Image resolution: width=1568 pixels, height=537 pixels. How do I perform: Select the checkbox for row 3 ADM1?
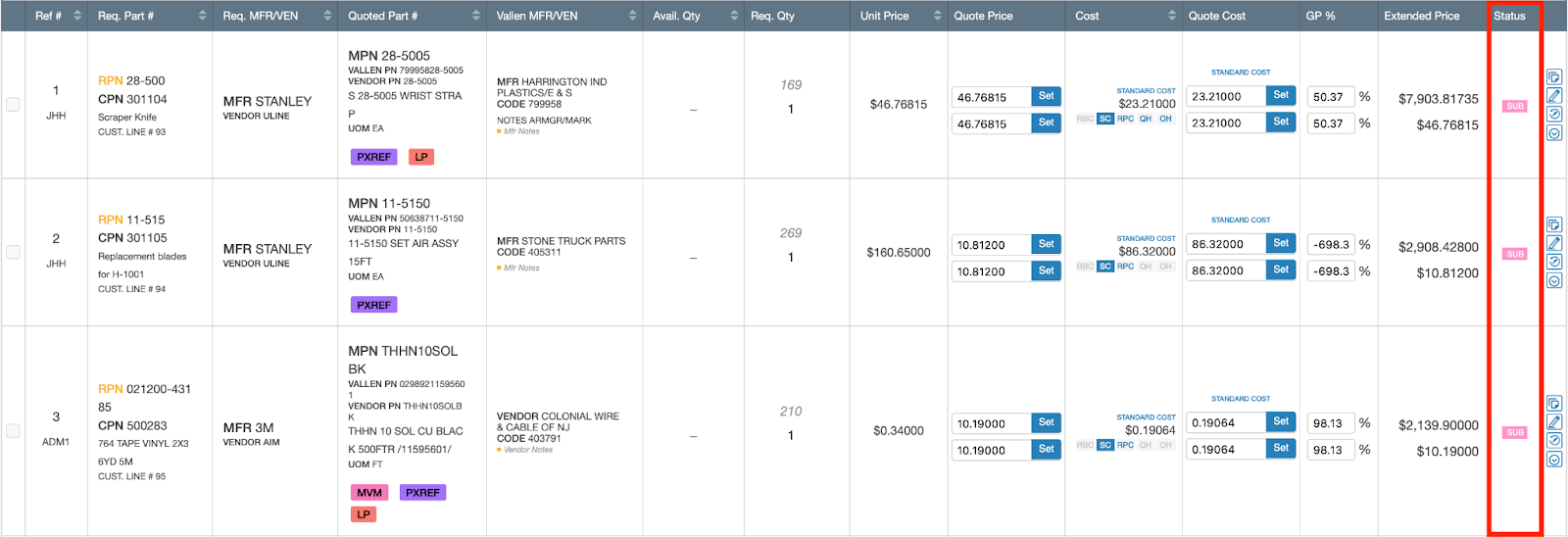(x=13, y=430)
